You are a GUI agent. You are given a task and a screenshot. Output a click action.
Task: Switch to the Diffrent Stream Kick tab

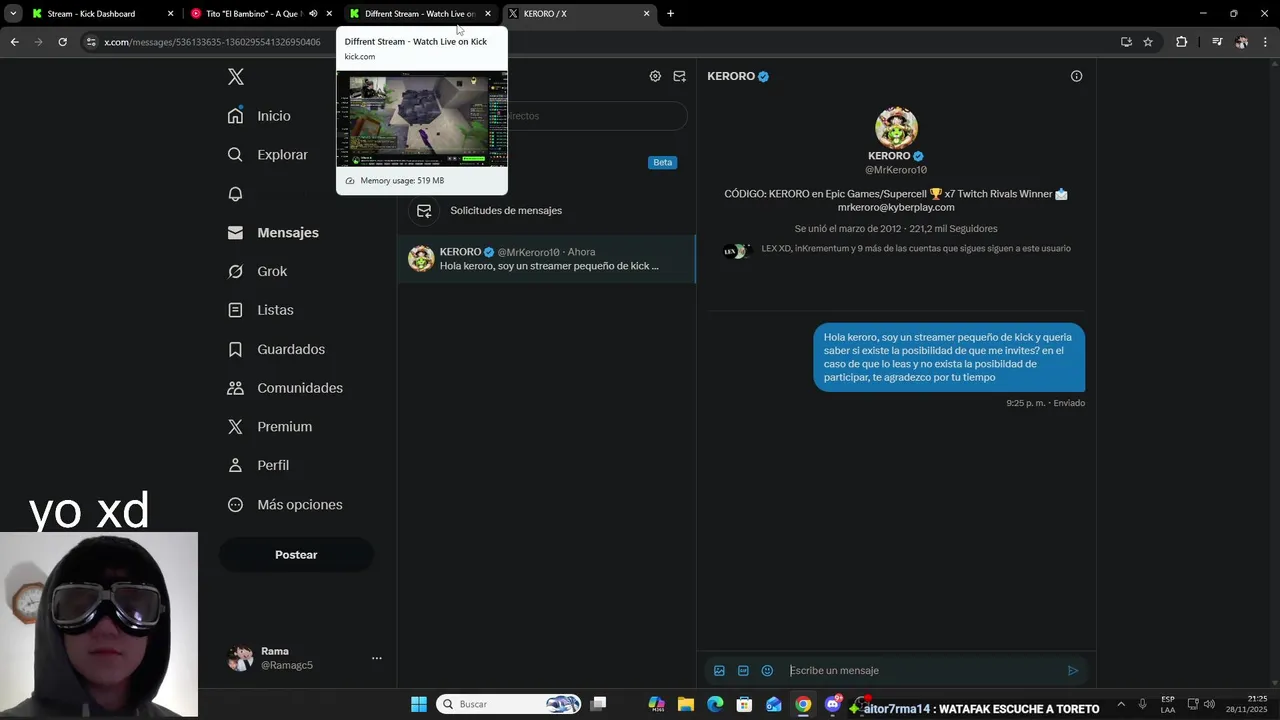418,14
